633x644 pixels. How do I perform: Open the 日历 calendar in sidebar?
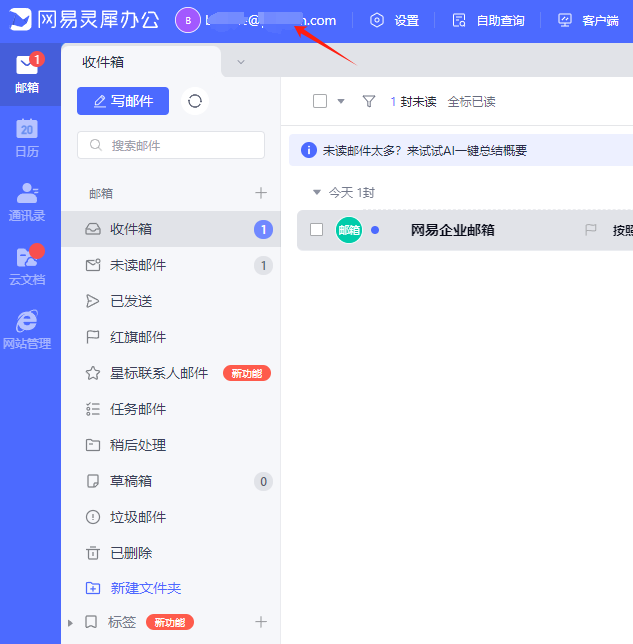click(27, 138)
